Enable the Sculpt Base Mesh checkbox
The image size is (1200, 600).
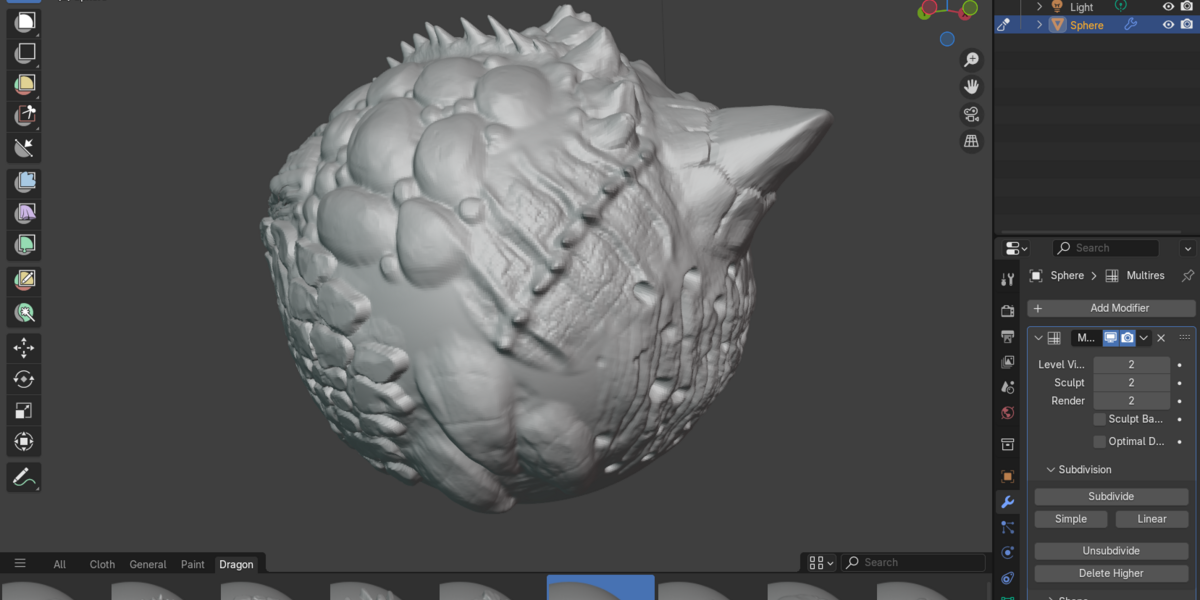click(x=1099, y=419)
